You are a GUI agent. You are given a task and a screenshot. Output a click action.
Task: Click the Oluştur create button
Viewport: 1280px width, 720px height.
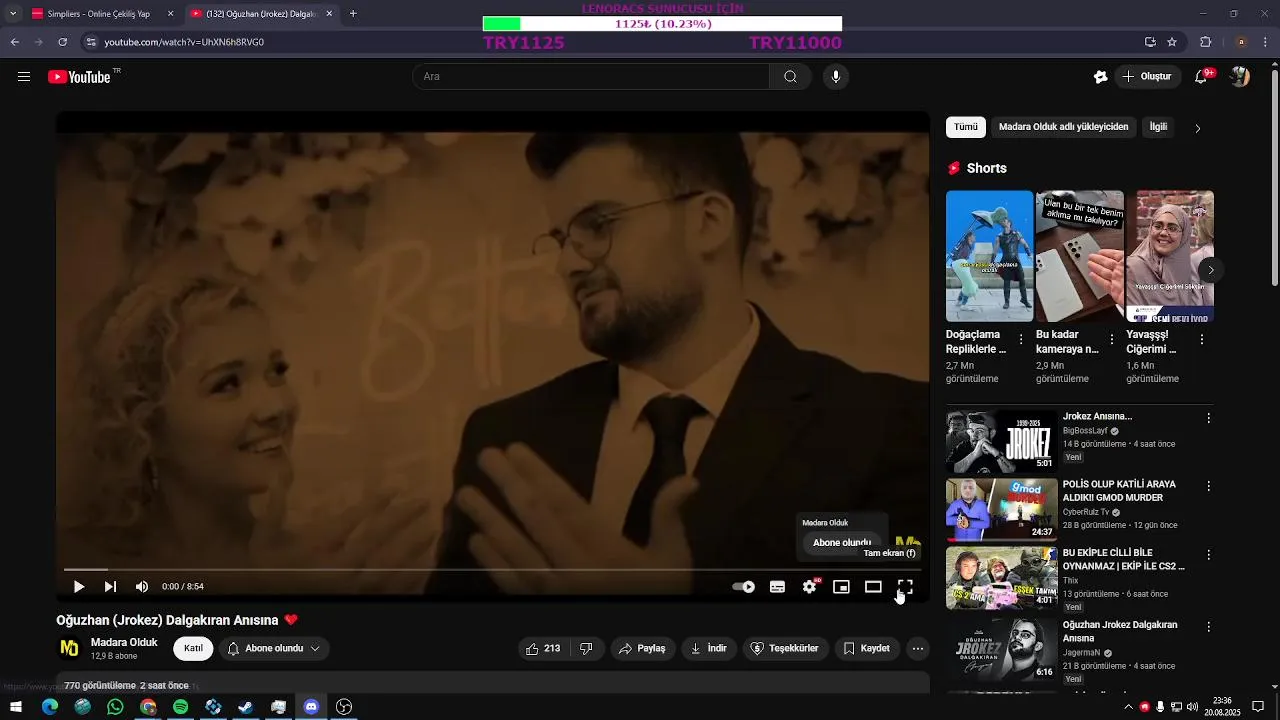tap(1148, 77)
